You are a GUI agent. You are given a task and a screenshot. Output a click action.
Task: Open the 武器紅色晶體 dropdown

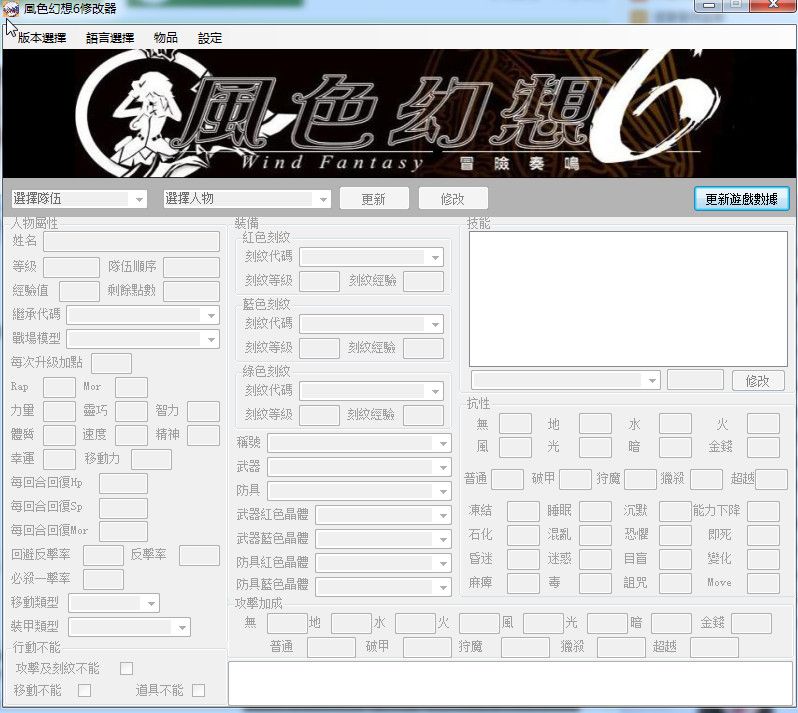[383, 515]
